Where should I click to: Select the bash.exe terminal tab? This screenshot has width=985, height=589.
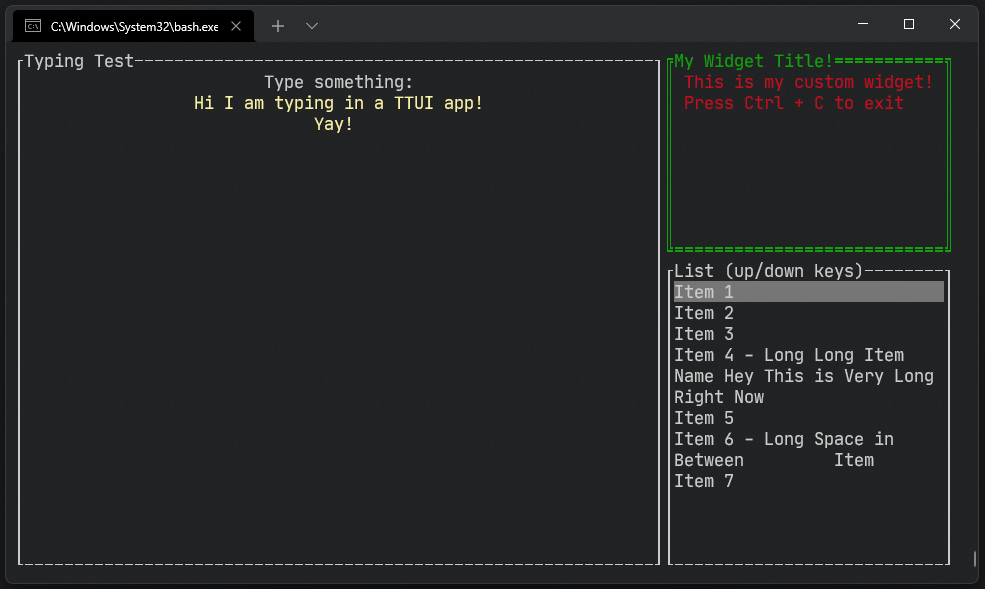point(133,26)
